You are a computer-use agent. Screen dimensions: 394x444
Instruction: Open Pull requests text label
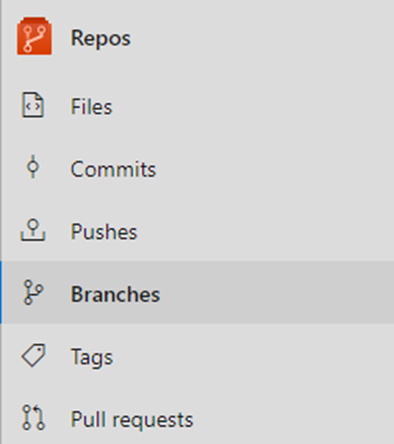coord(132,419)
